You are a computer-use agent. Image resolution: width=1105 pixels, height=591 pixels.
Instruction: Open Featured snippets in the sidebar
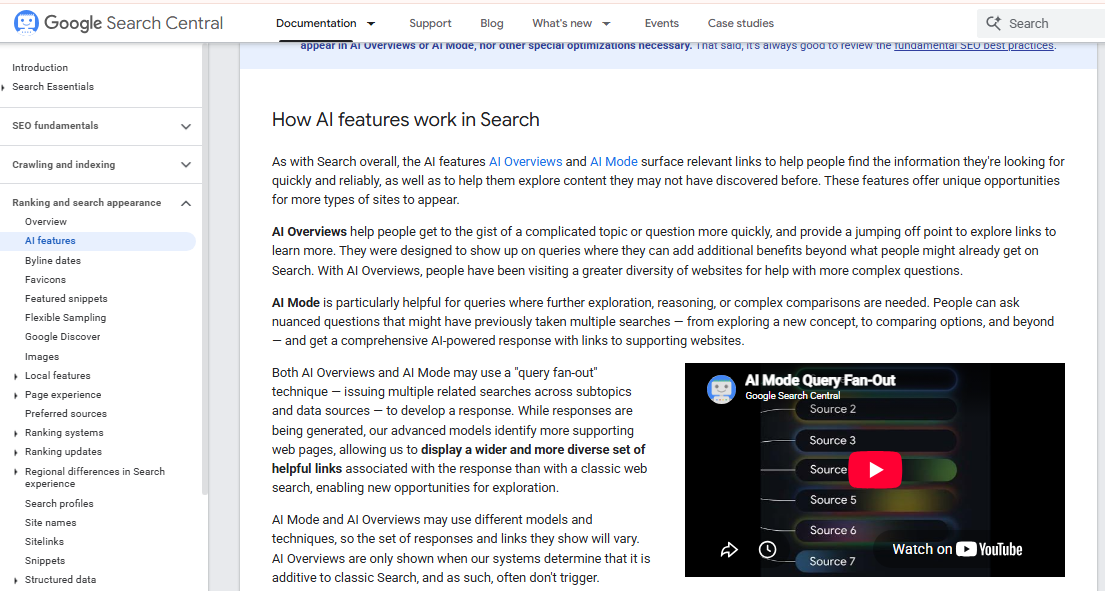pos(66,299)
